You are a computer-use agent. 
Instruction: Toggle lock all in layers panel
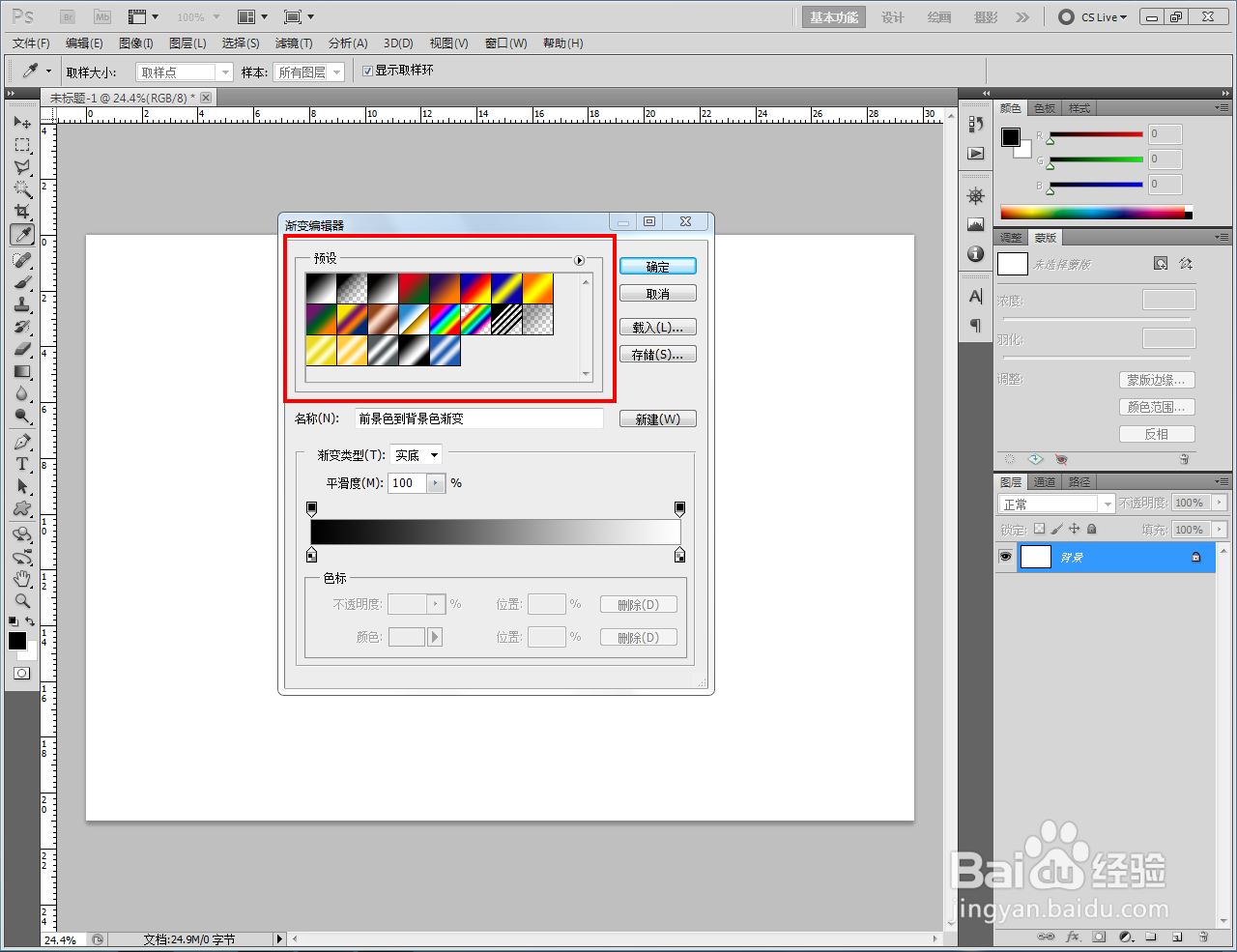(x=1092, y=530)
